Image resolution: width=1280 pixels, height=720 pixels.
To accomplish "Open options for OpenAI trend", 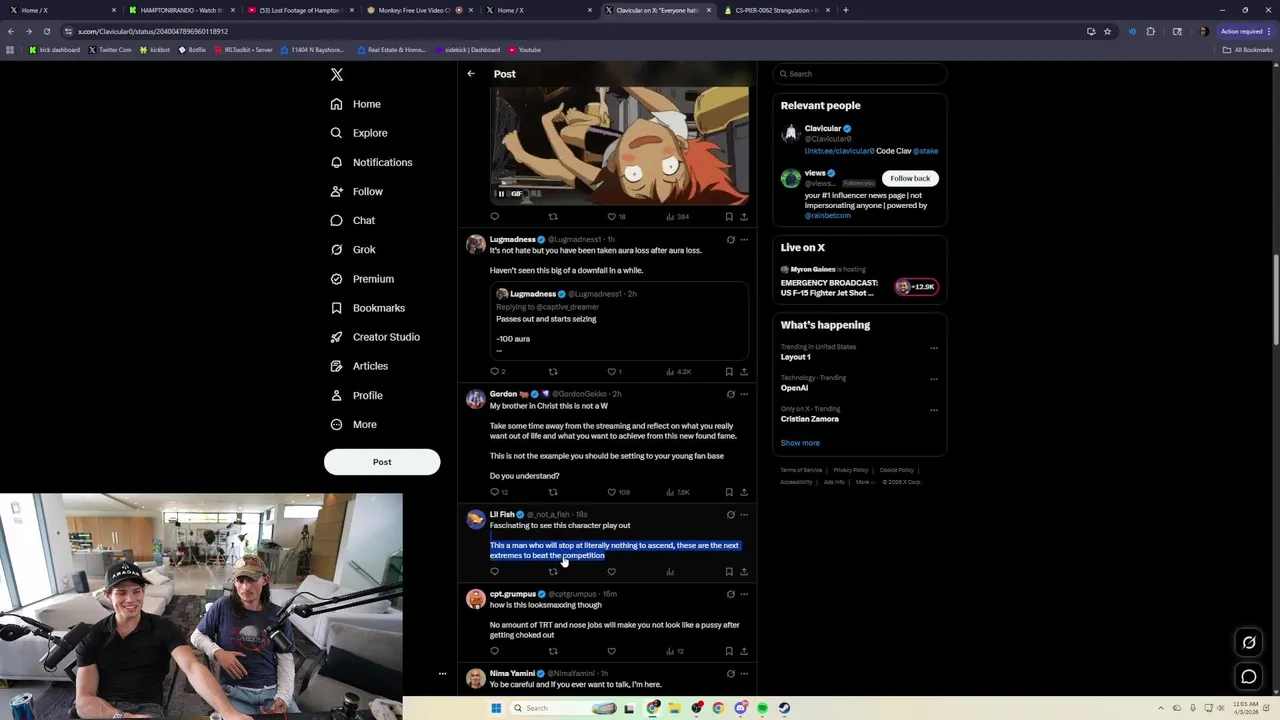I will tap(934, 379).
